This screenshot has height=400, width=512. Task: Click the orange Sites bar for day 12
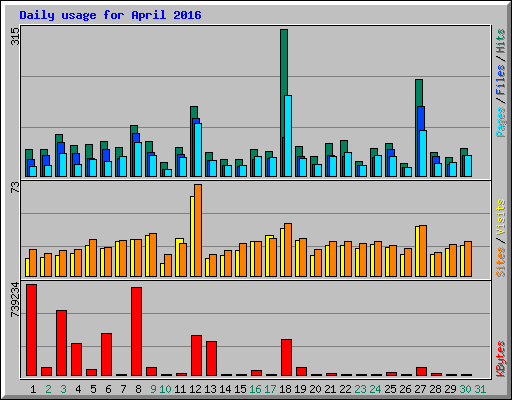(198, 231)
